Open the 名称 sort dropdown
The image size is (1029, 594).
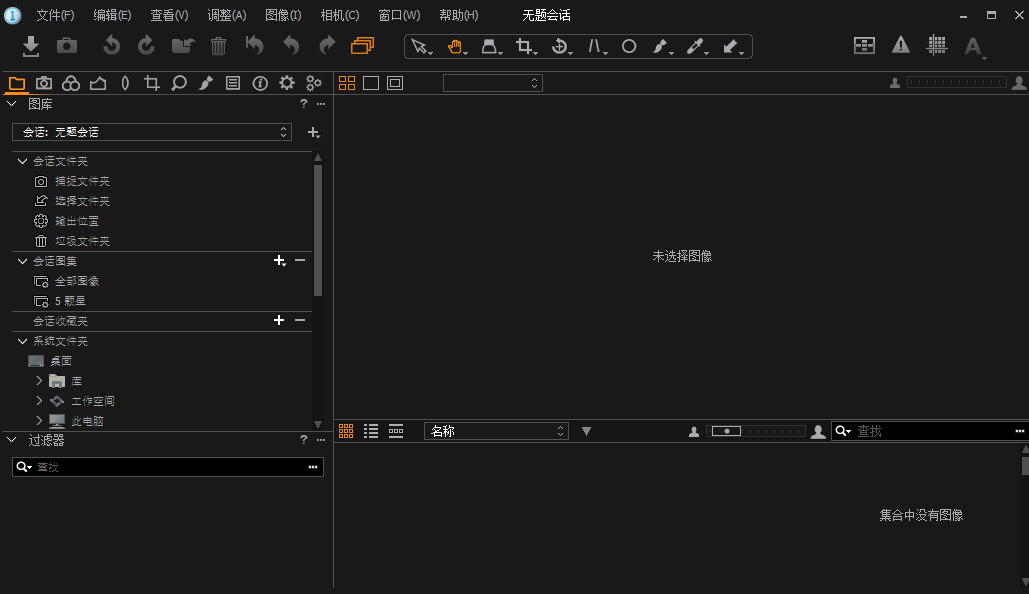click(496, 431)
